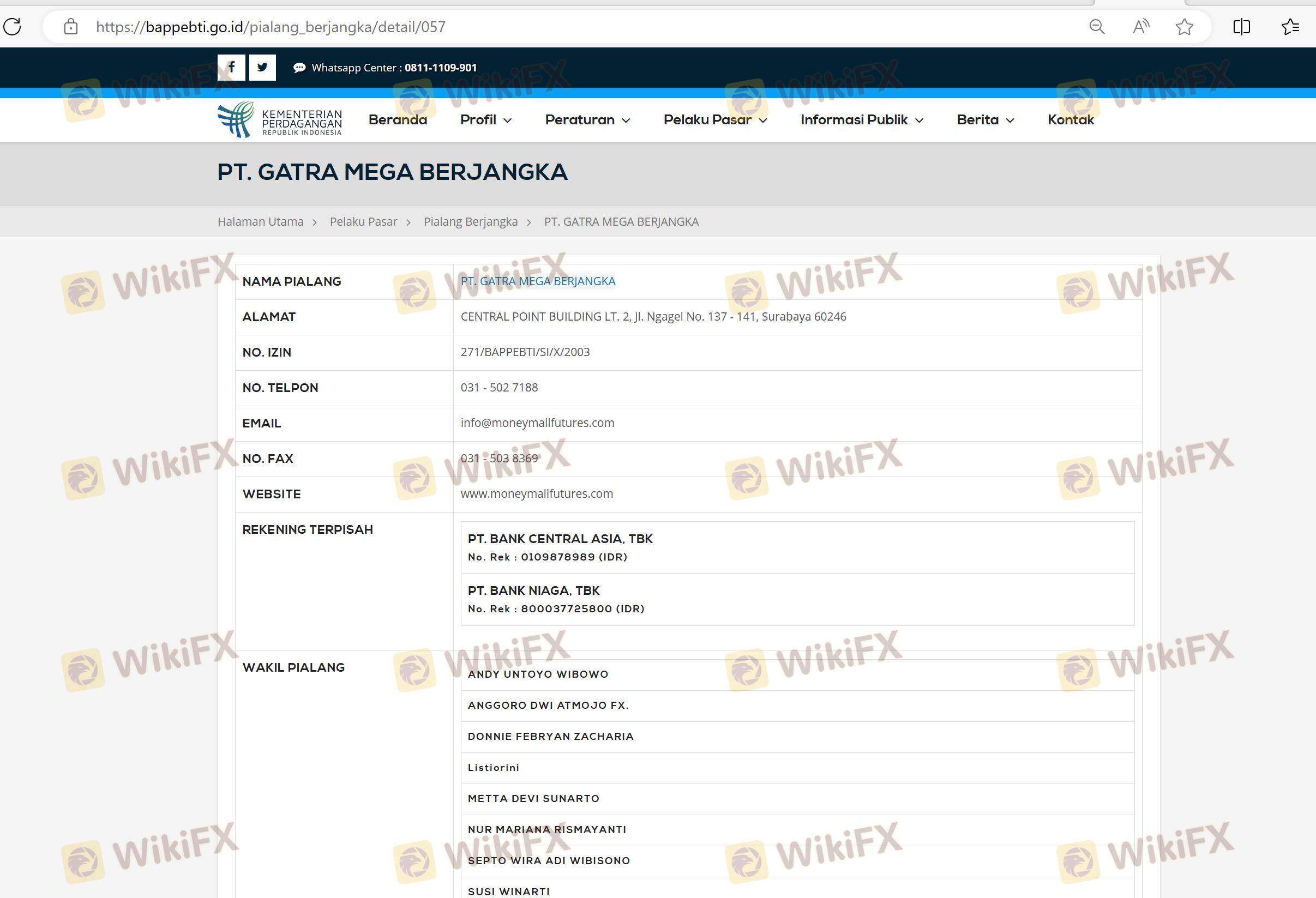Click the browser address bar URL
The image size is (1316, 898).
pyautogui.click(x=271, y=27)
